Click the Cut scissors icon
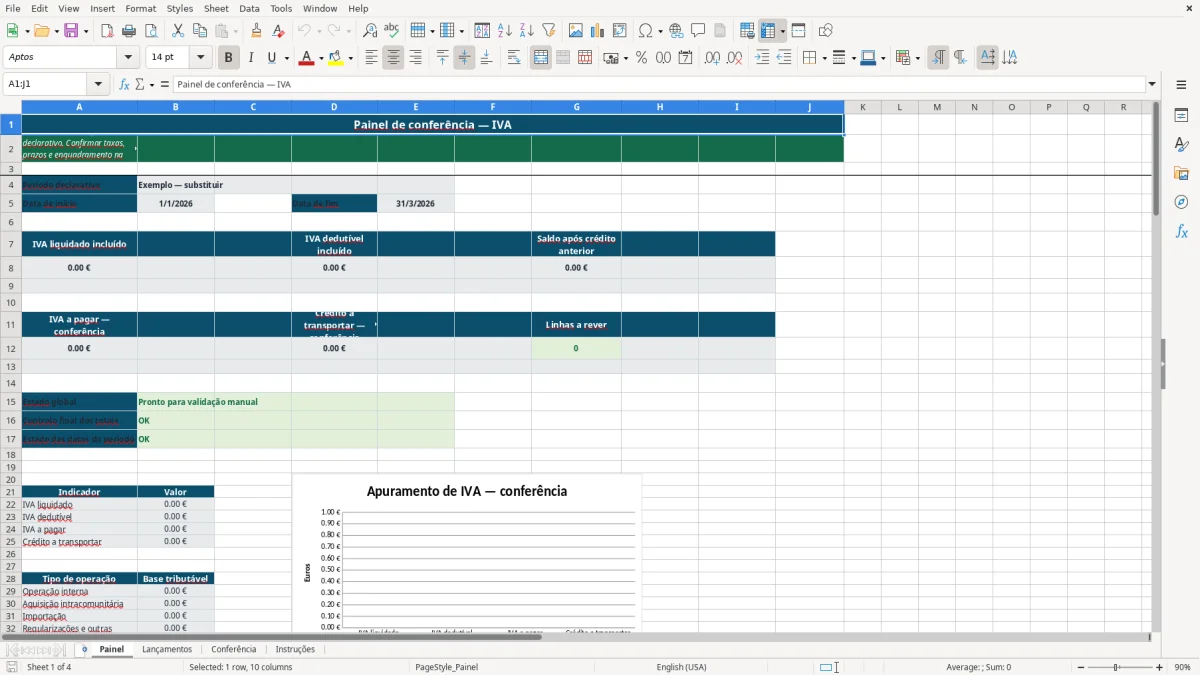 point(178,31)
